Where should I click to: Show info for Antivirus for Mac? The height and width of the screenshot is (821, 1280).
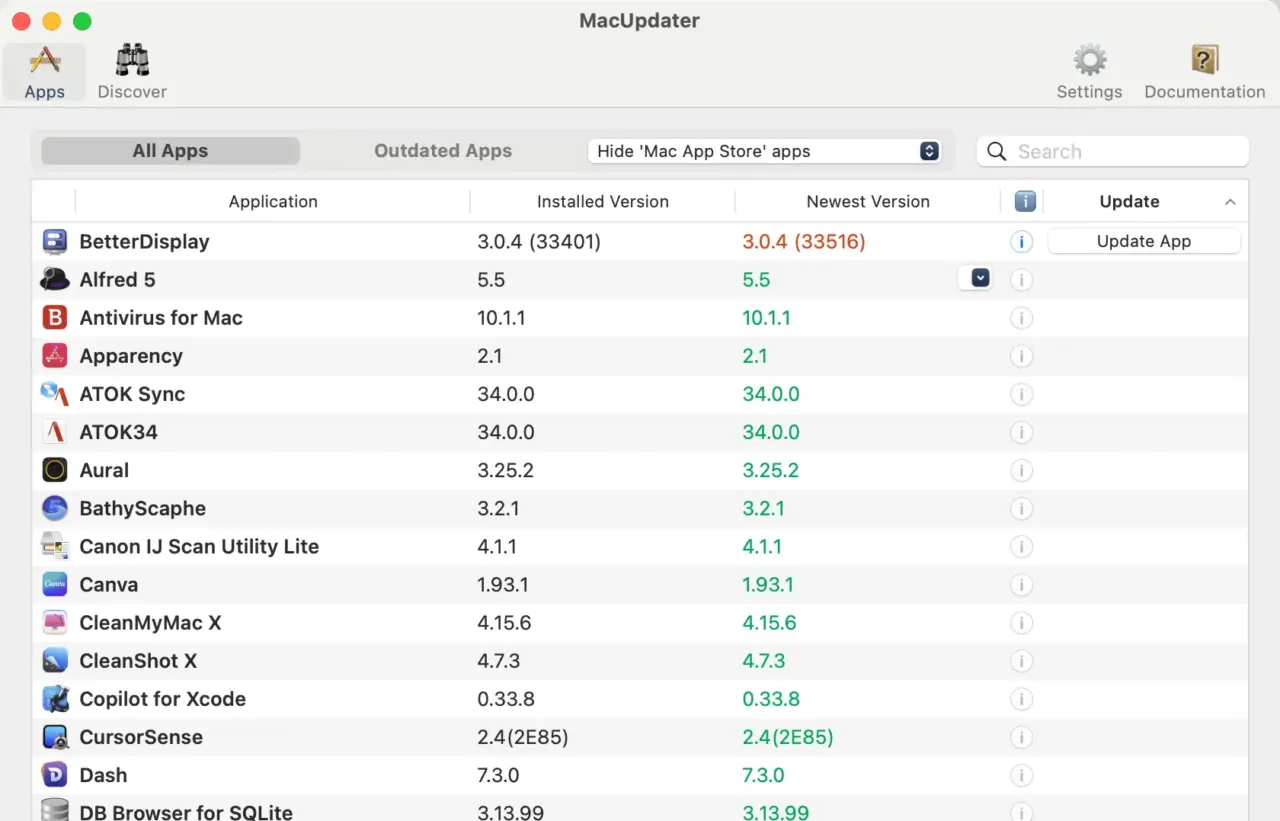(x=1021, y=318)
